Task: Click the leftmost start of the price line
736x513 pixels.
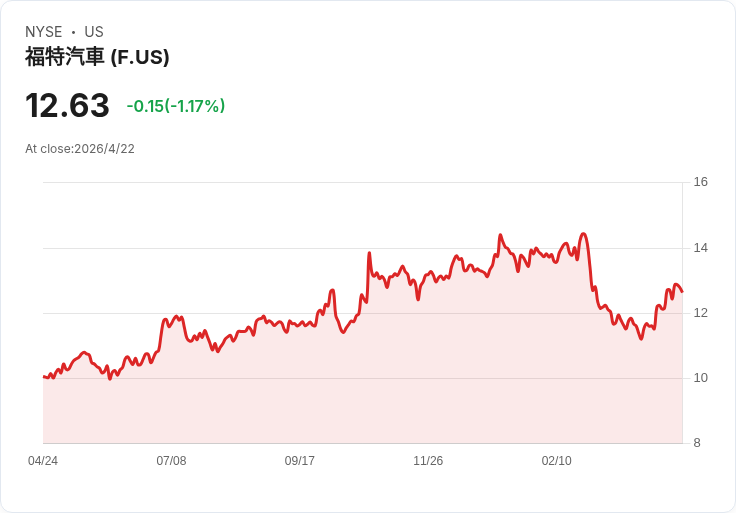Action: coord(44,376)
